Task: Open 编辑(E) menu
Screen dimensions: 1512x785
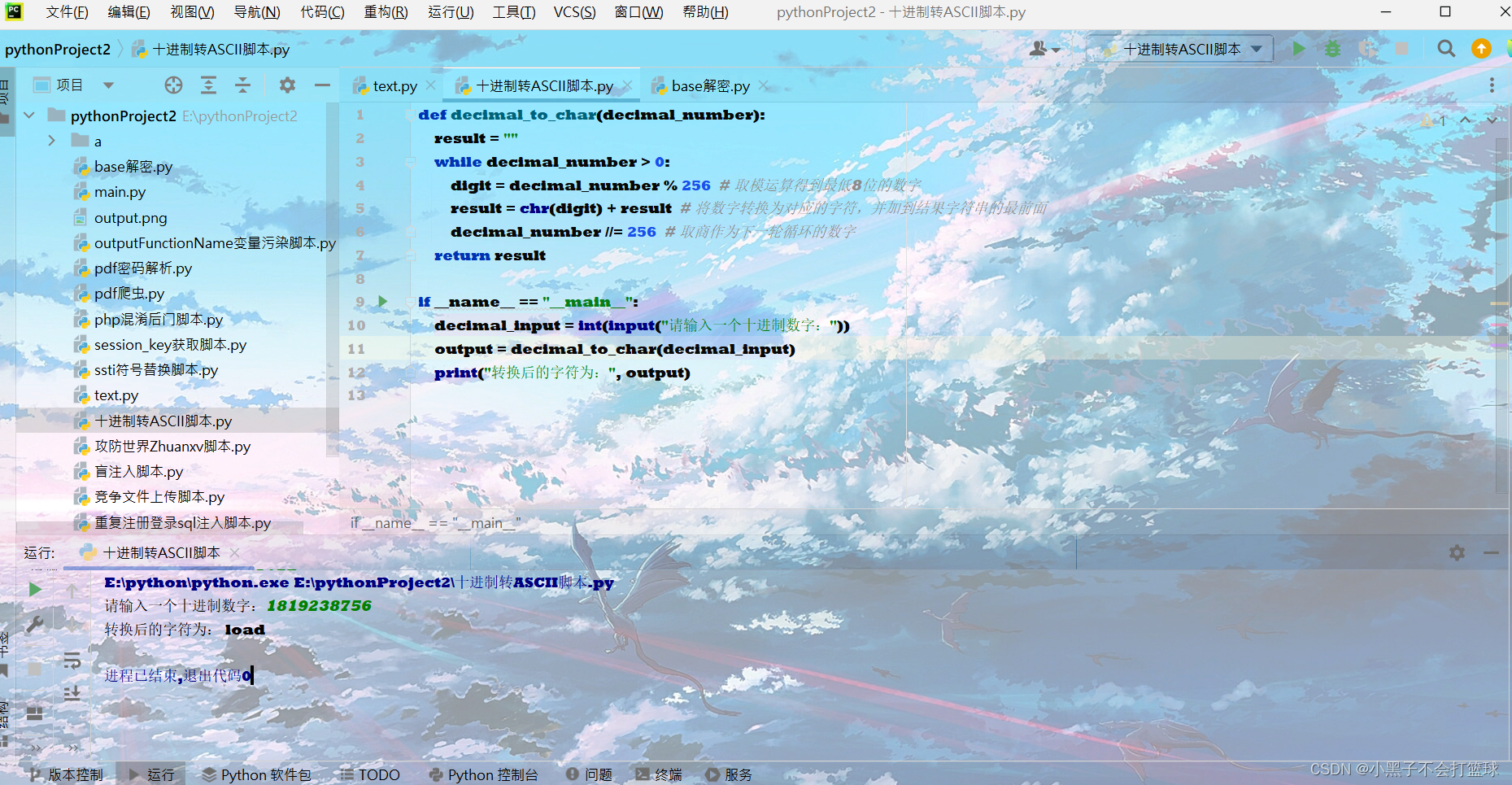Action: click(129, 12)
